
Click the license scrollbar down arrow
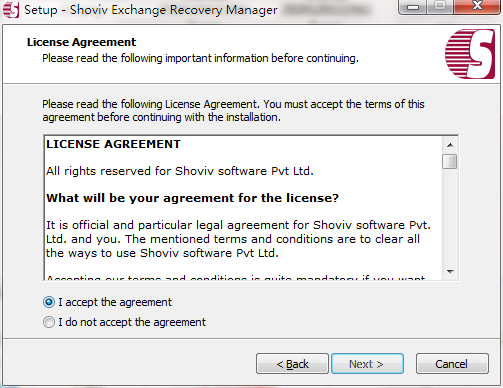coord(450,272)
